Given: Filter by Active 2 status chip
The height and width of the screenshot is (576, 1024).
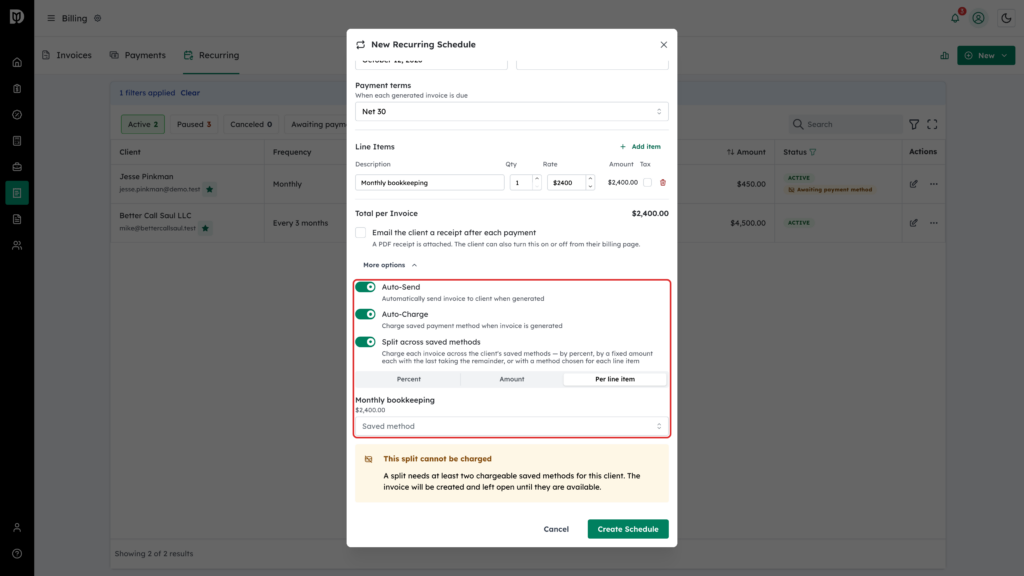Looking at the screenshot, I should (x=142, y=124).
